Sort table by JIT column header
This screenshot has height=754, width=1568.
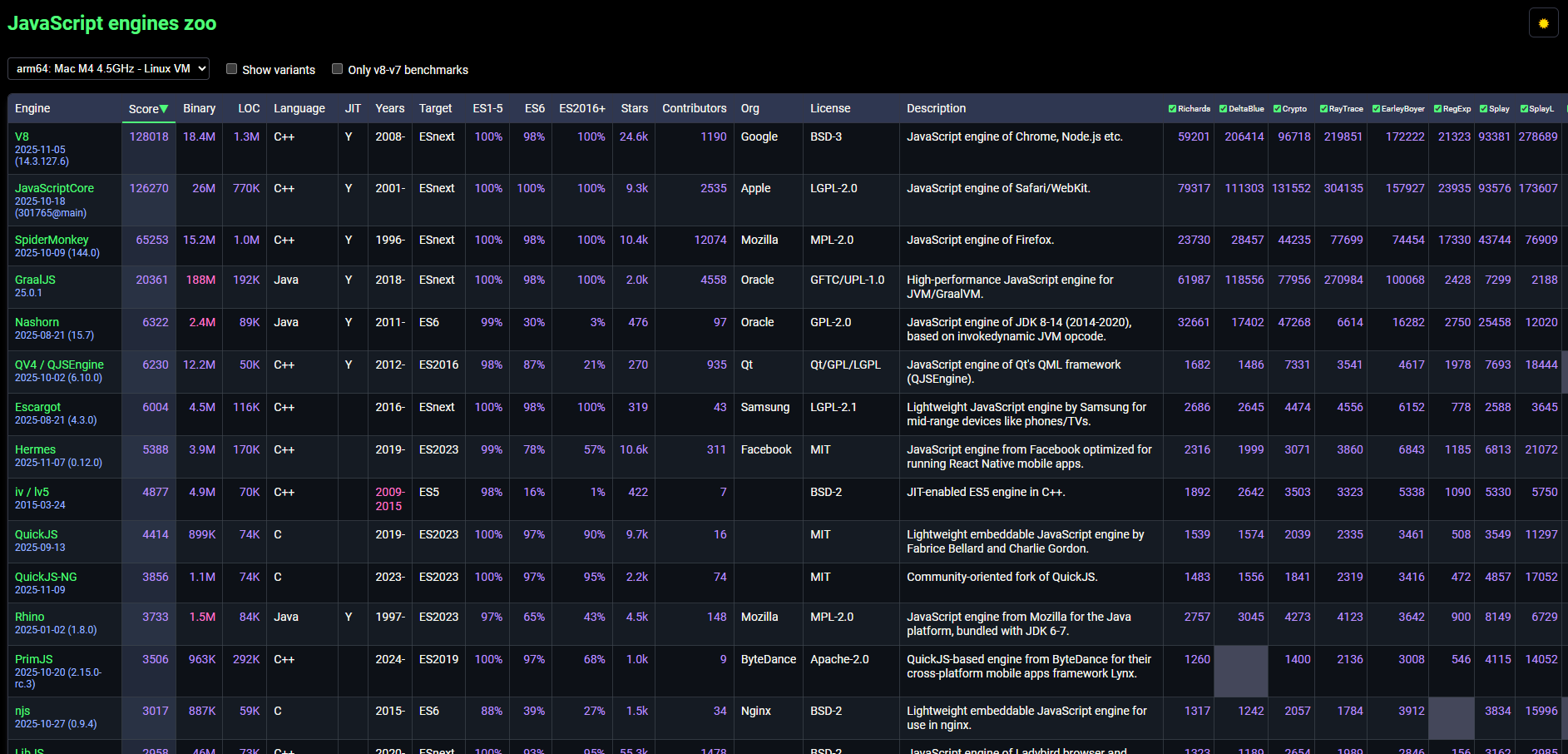(x=353, y=108)
